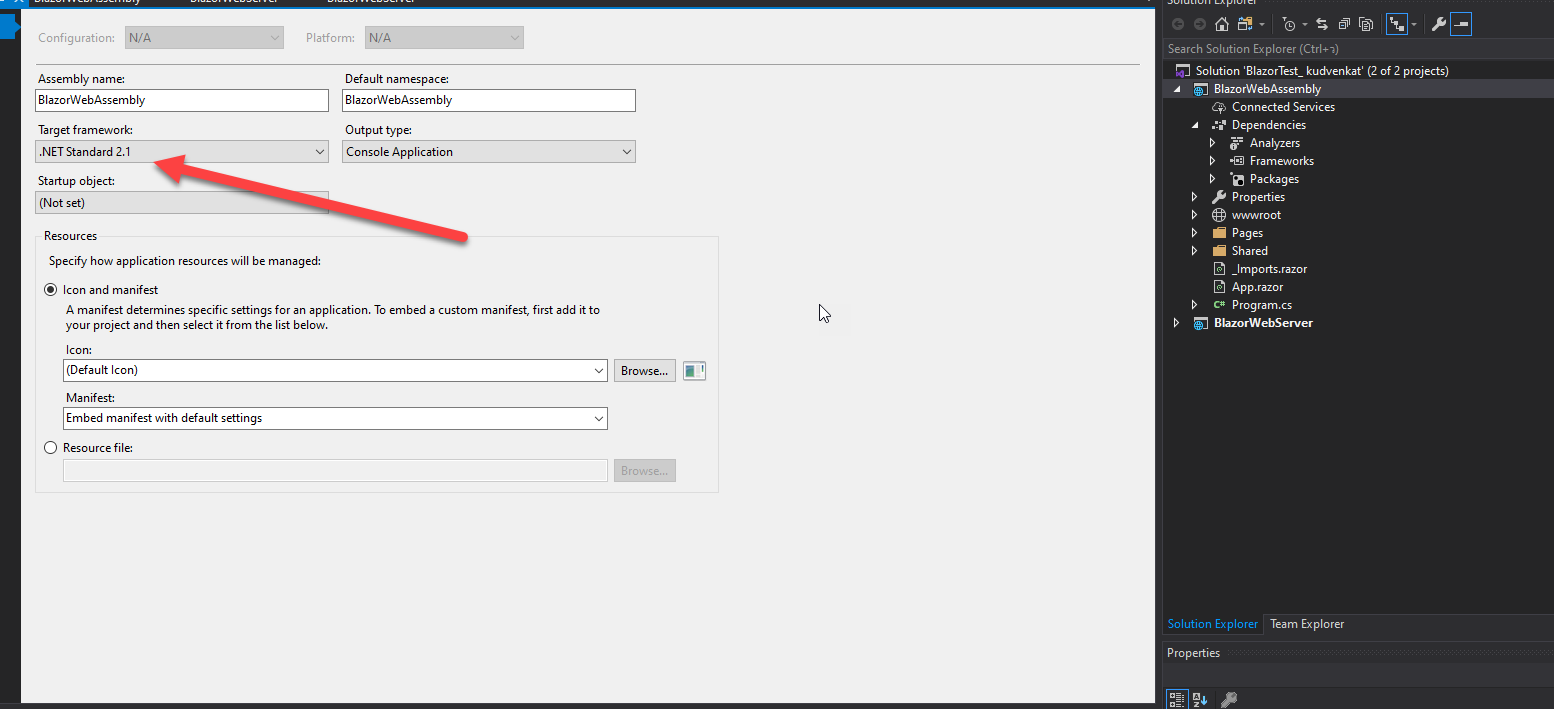Collapse all nodes in Solution Explorer
Image resolution: width=1554 pixels, height=709 pixels.
[x=1345, y=23]
